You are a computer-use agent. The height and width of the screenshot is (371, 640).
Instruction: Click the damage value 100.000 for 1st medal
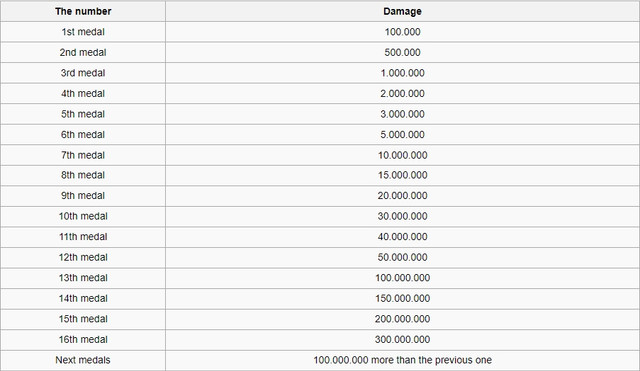402,32
